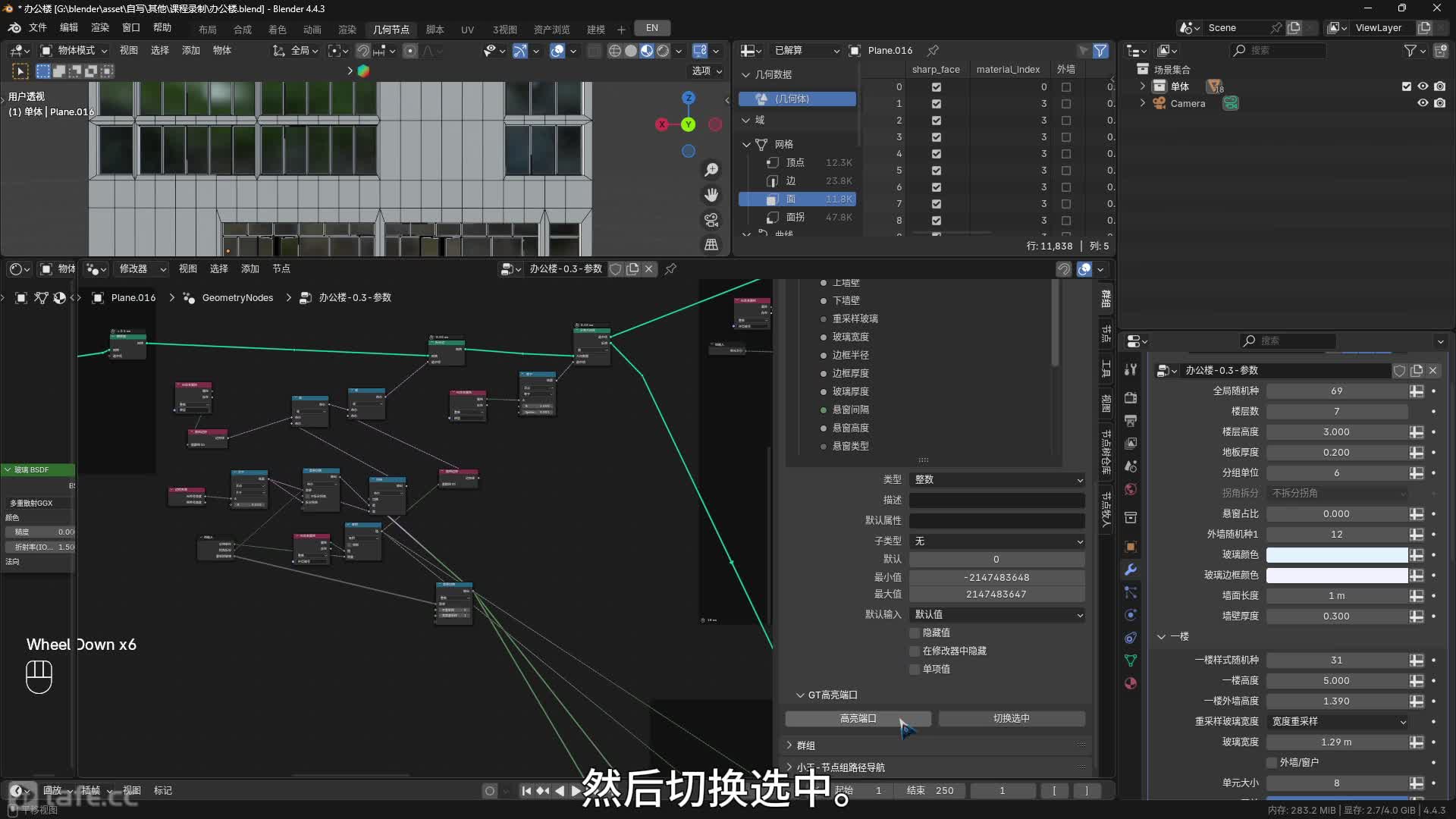Jump to timeline start frame button
The width and height of the screenshot is (1456, 819).
point(526,791)
